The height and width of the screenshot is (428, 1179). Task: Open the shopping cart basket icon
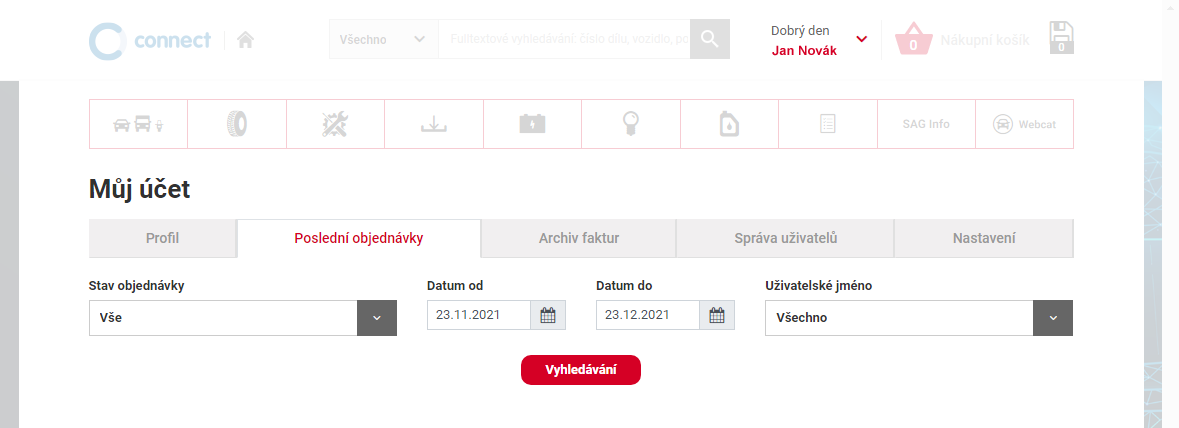click(x=913, y=40)
